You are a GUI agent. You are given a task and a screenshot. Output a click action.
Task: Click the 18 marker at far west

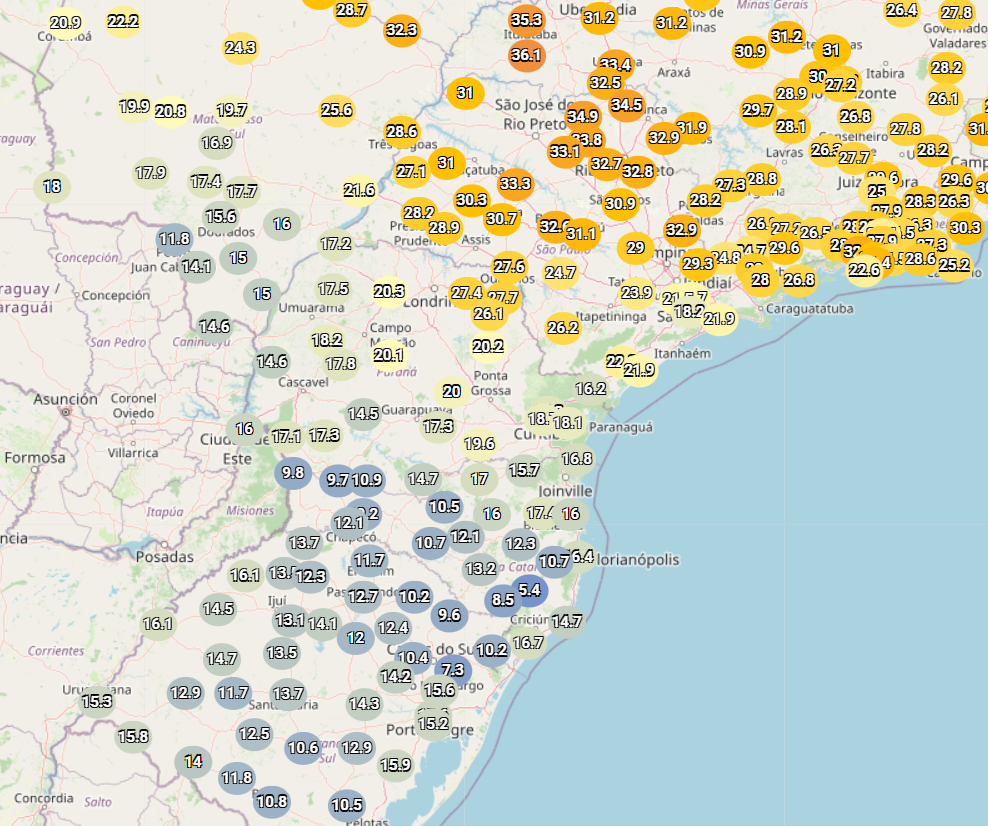tap(52, 187)
